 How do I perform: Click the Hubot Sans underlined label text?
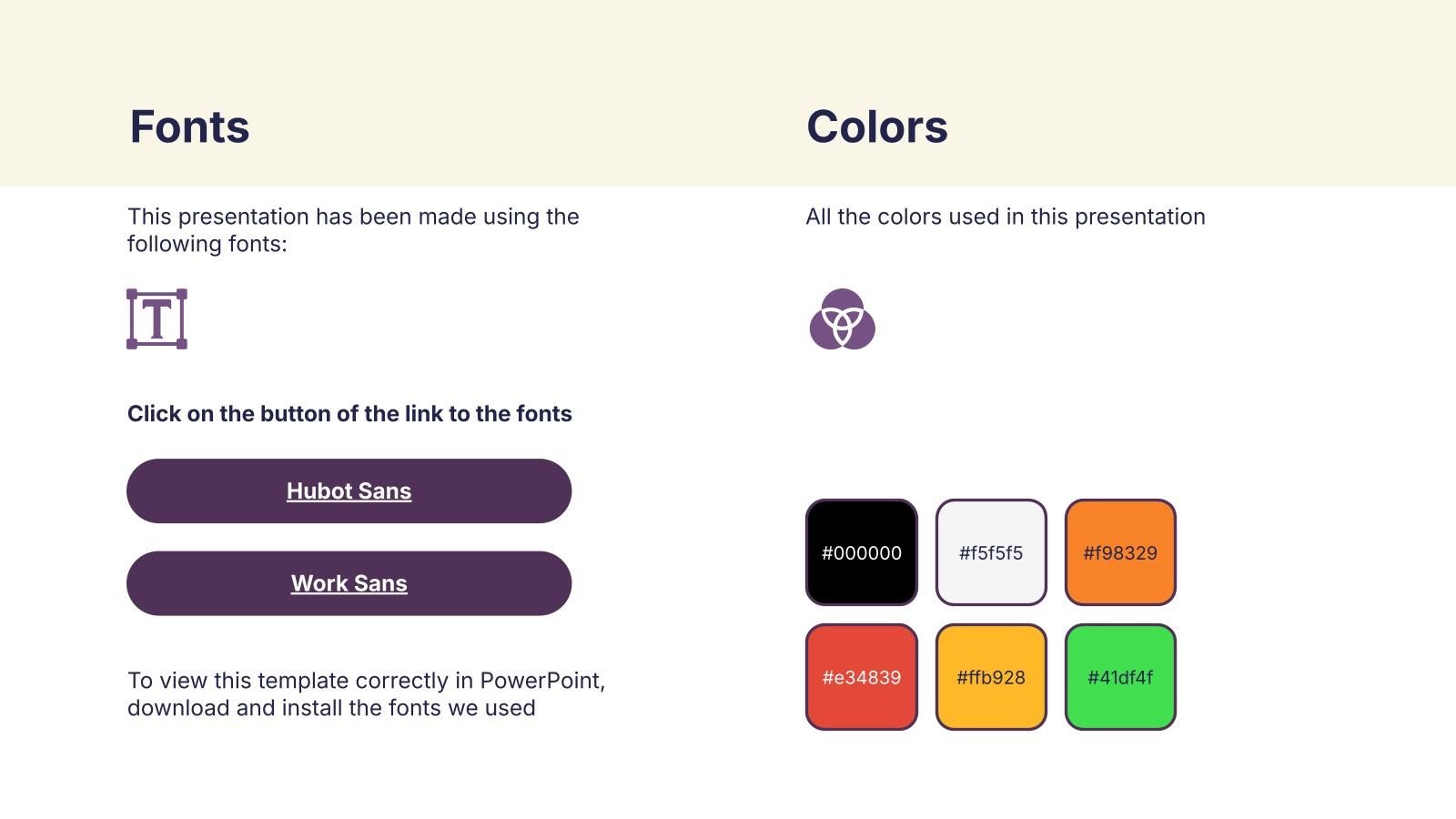(349, 491)
